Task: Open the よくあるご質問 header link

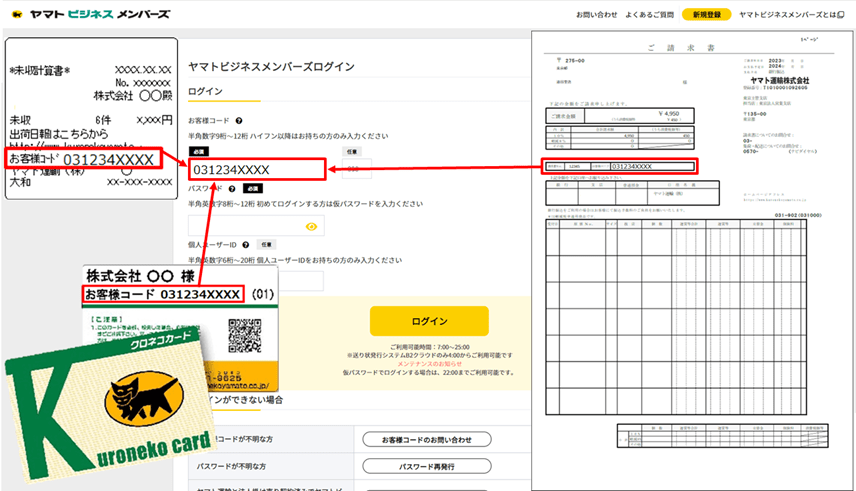Action: (650, 15)
